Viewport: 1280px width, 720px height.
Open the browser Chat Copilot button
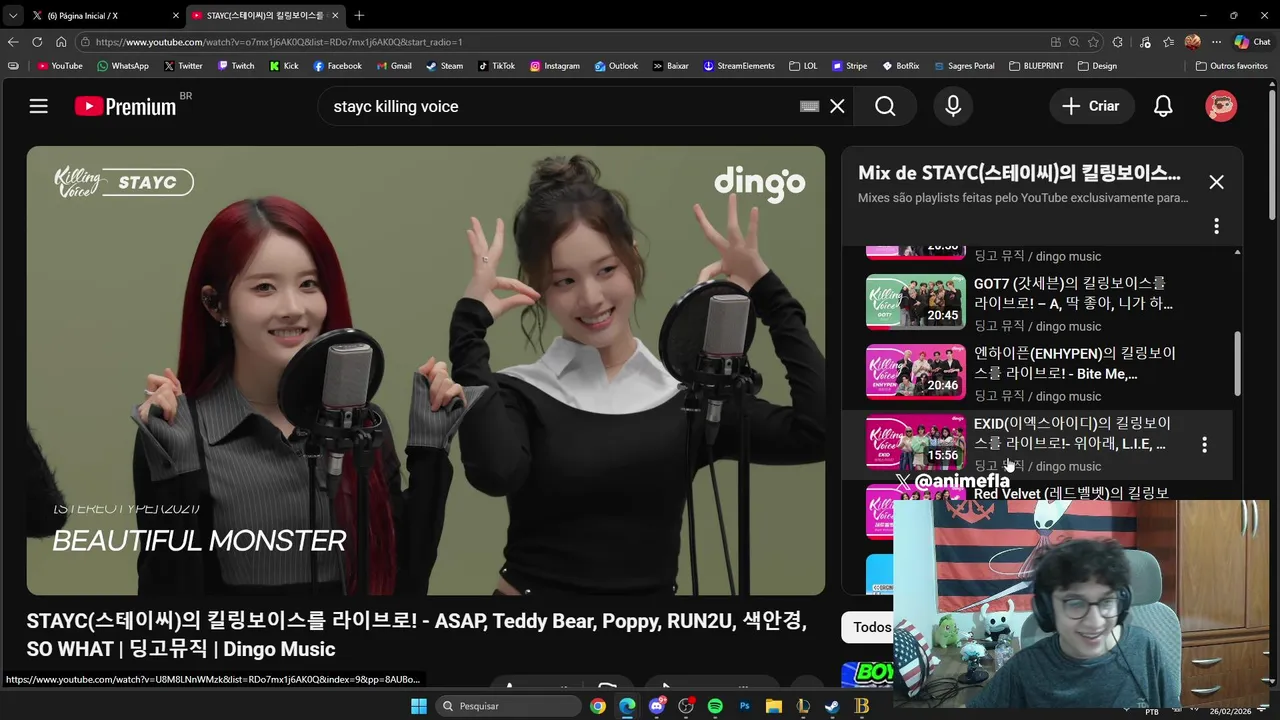click(x=1252, y=42)
